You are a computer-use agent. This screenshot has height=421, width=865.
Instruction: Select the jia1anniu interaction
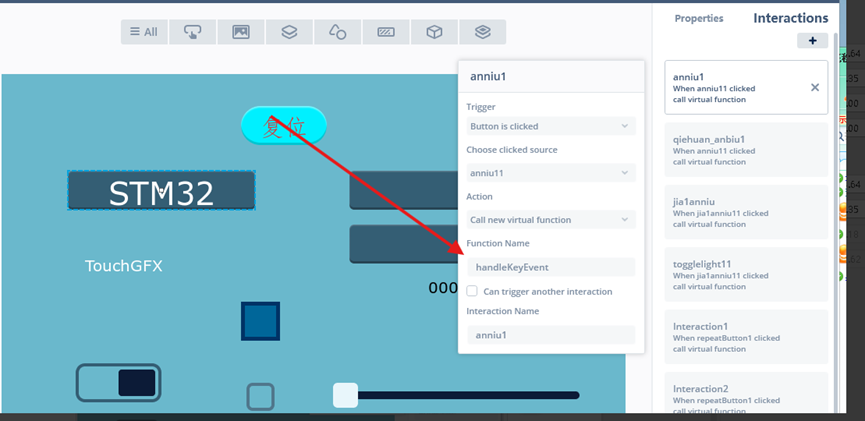746,212
